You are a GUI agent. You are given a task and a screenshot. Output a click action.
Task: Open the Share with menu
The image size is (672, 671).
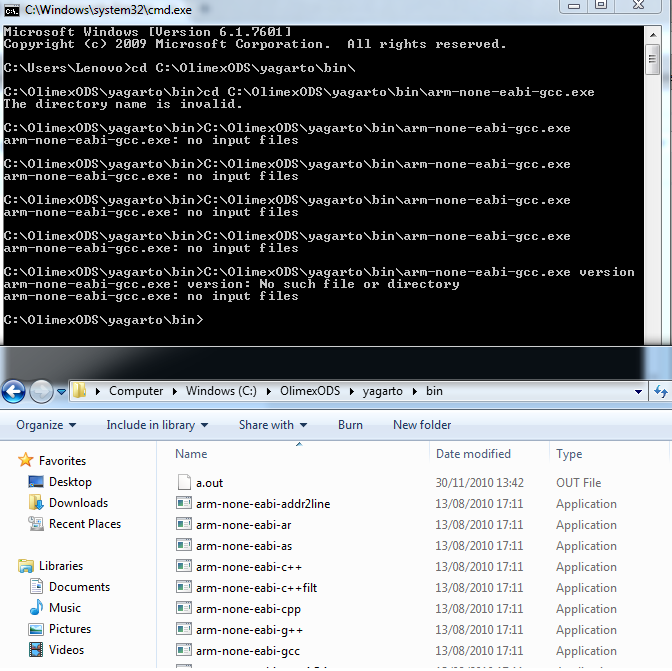[x=273, y=425]
